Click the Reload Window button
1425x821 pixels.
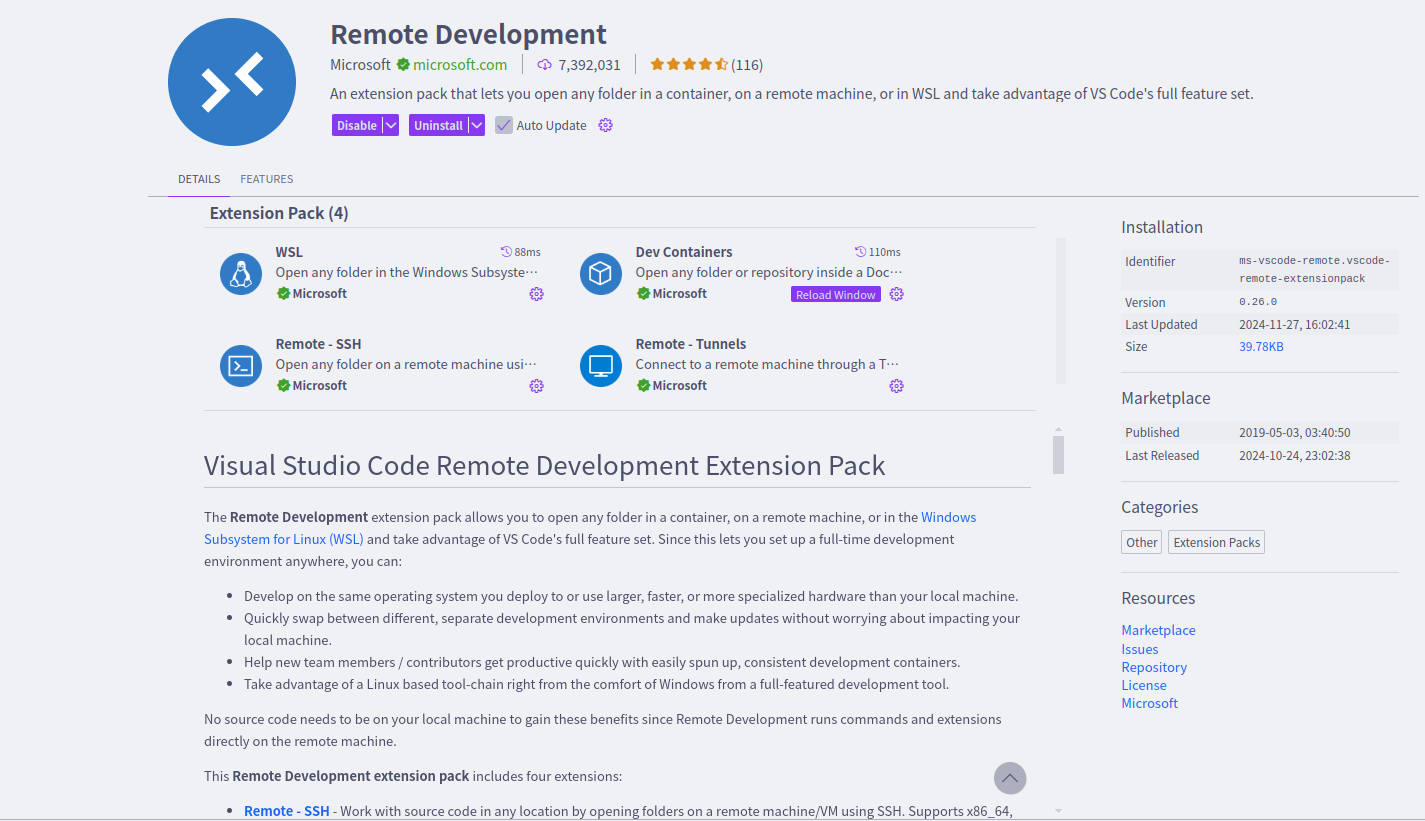click(x=835, y=294)
